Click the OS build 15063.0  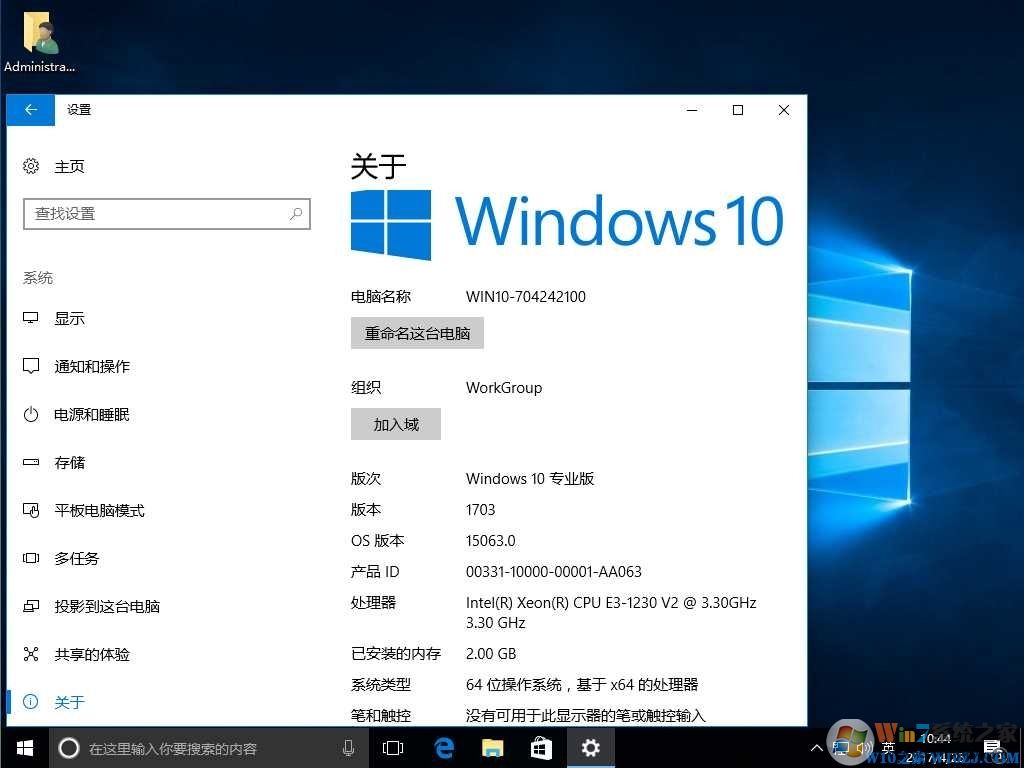click(x=490, y=541)
